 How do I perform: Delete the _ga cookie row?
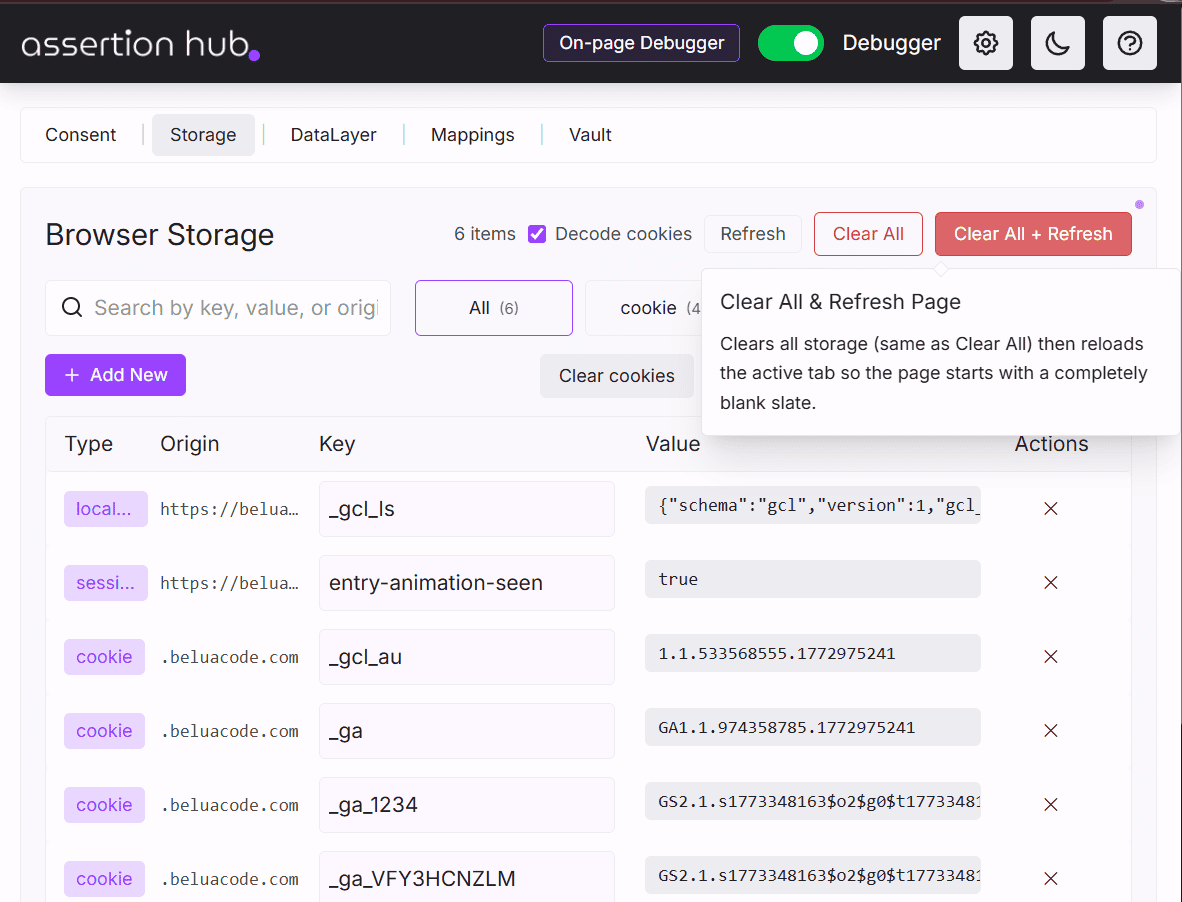(1050, 730)
